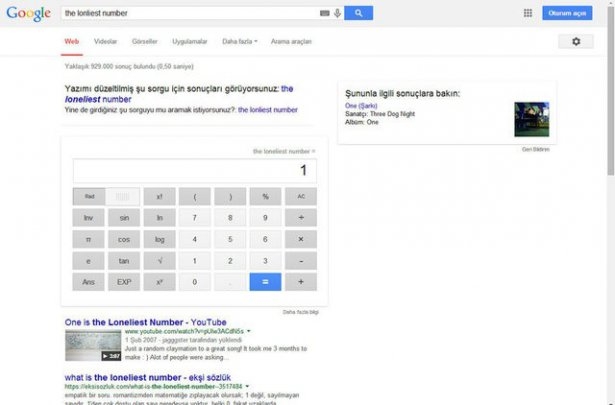Switch calculator to Deg mode

(x=123, y=196)
